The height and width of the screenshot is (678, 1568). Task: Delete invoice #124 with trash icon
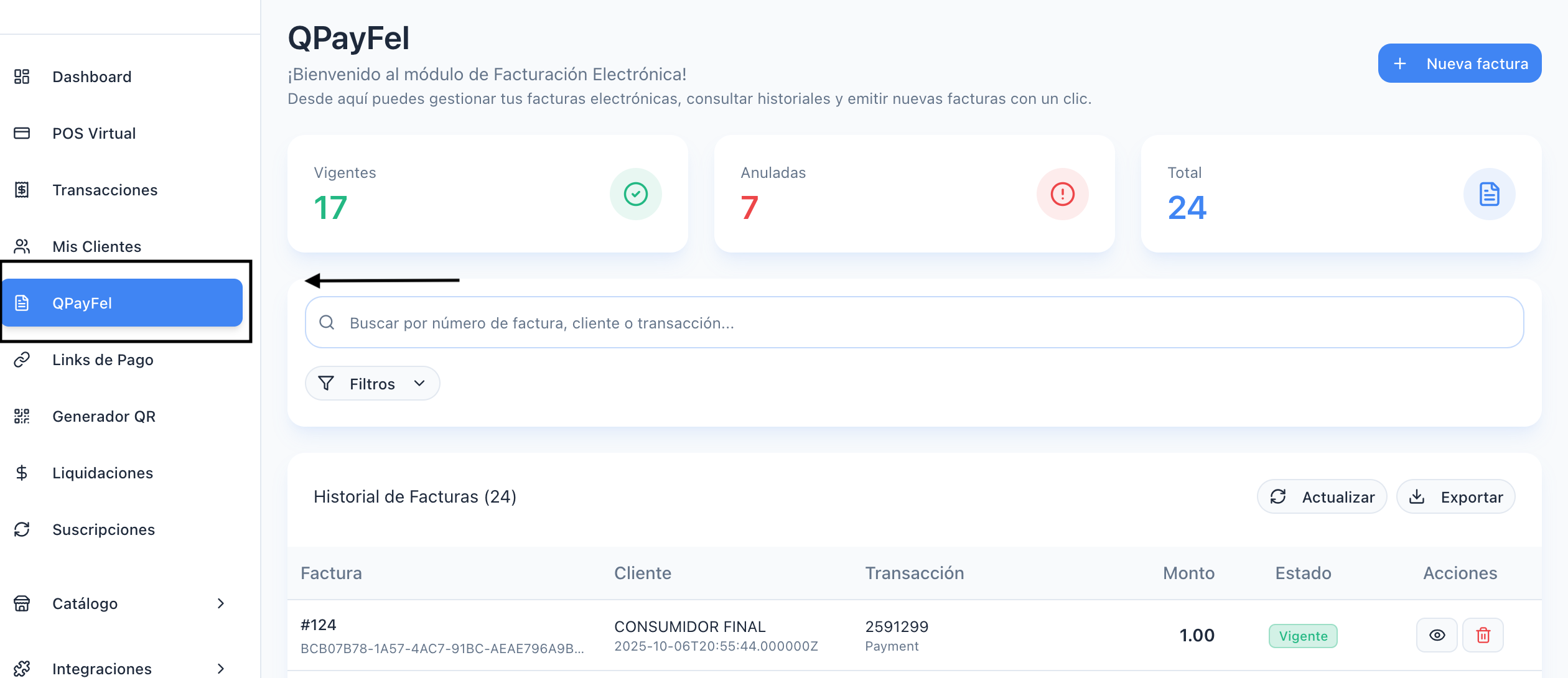pos(1483,635)
